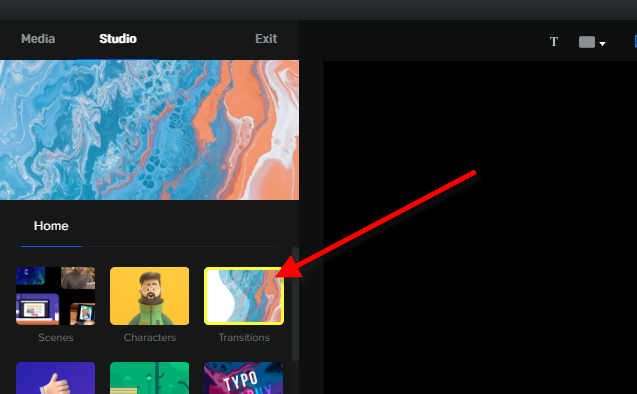Click the Characters label

click(x=150, y=338)
